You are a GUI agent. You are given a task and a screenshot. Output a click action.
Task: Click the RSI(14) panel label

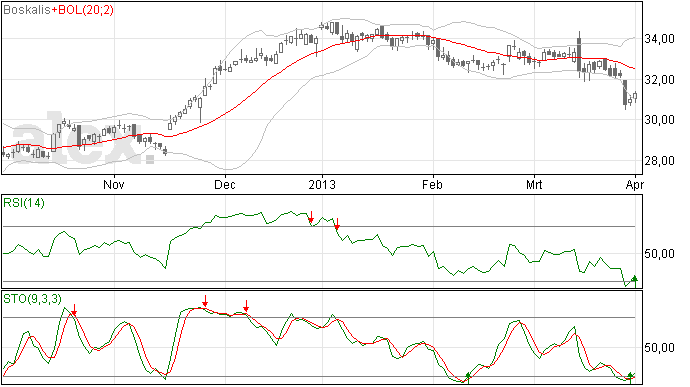point(24,203)
